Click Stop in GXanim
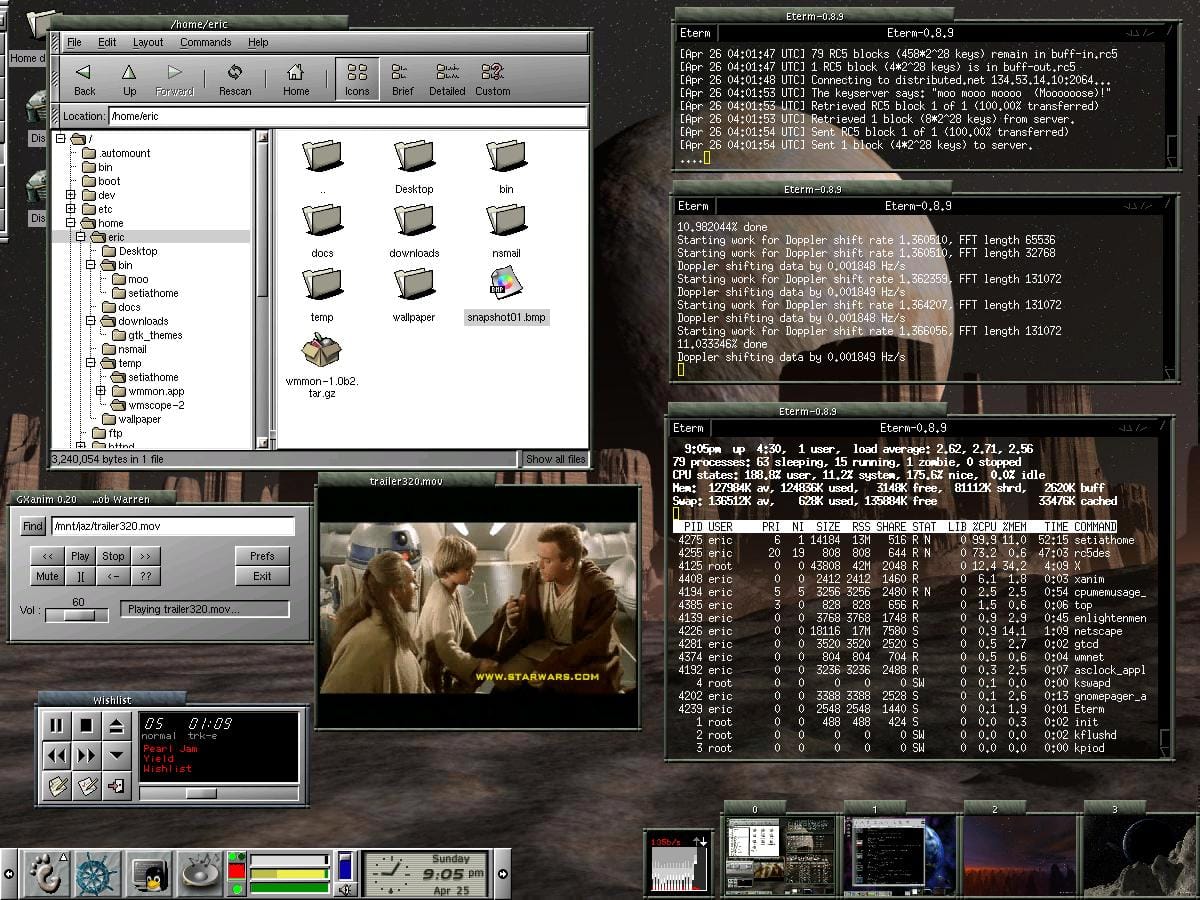The image size is (1200, 900). click(113, 556)
